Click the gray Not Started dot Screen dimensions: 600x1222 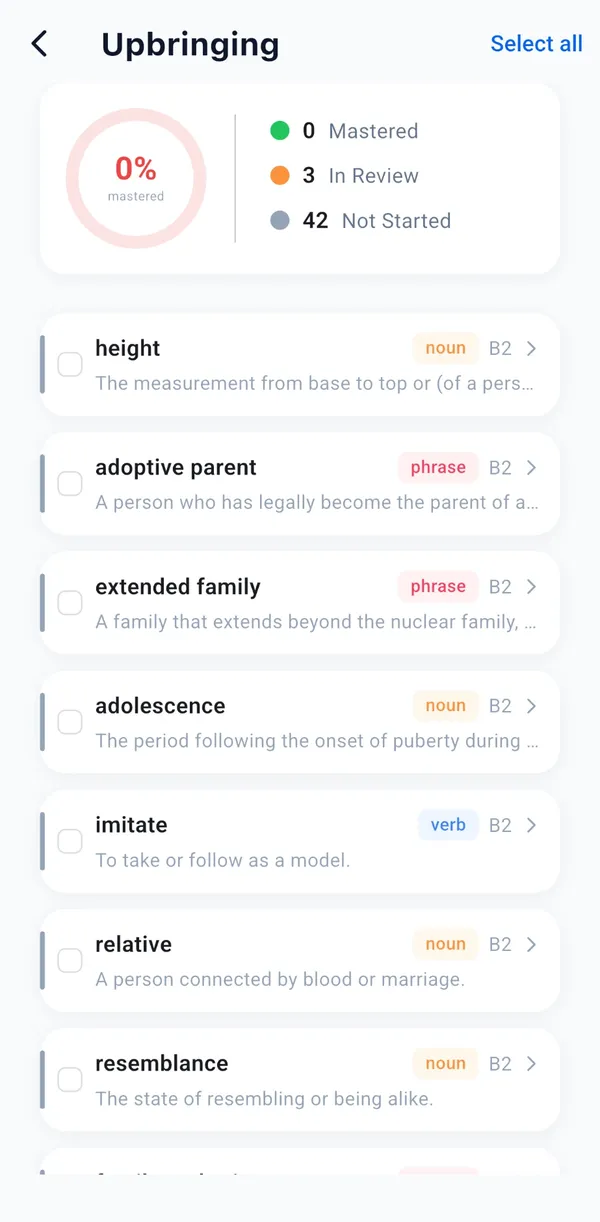(280, 220)
